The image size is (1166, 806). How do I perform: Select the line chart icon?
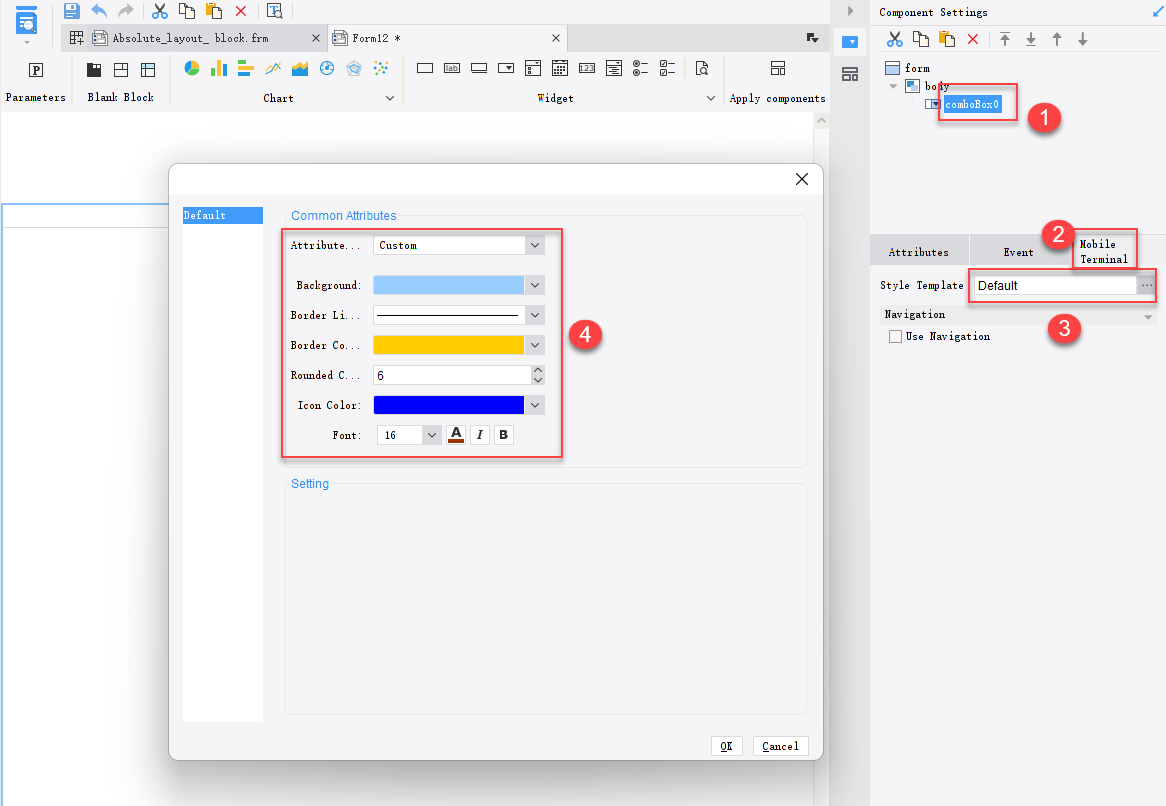click(x=273, y=68)
